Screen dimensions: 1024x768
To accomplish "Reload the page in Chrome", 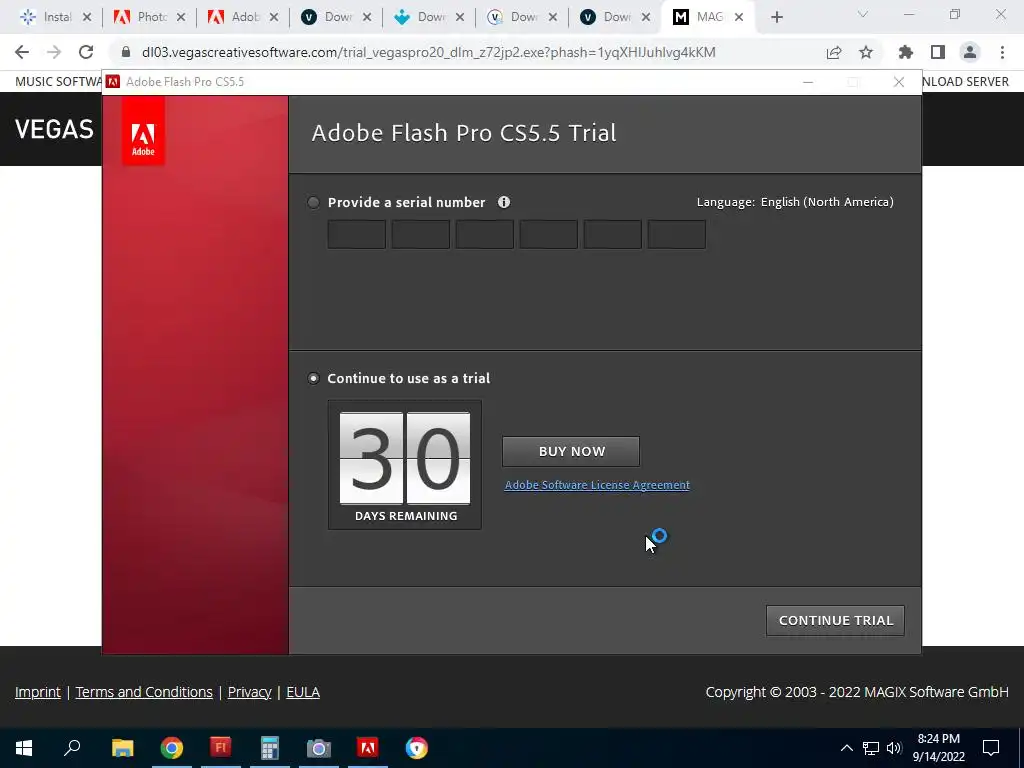I will tap(86, 52).
